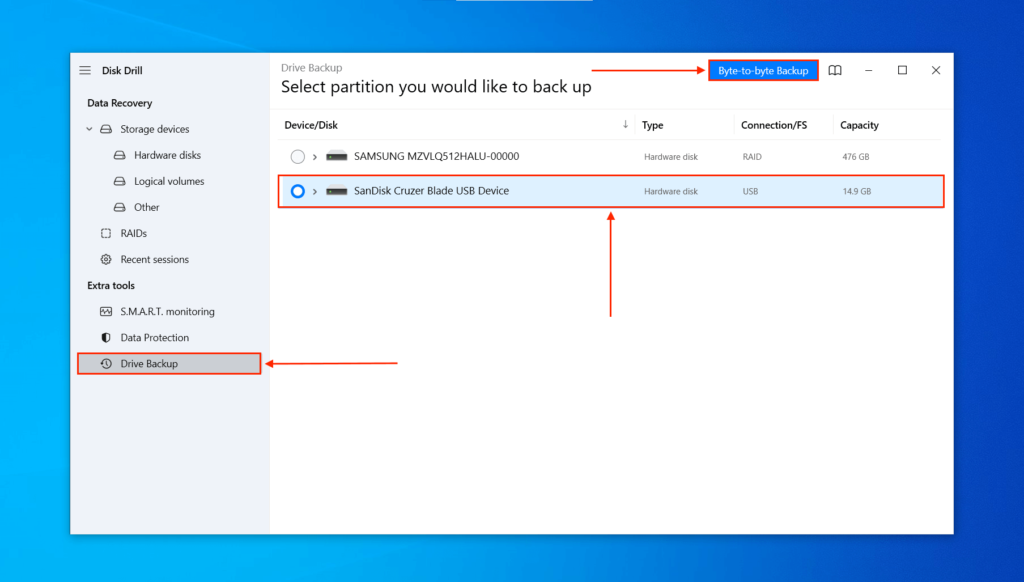Open the help documentation book icon
The height and width of the screenshot is (582, 1024).
(835, 70)
